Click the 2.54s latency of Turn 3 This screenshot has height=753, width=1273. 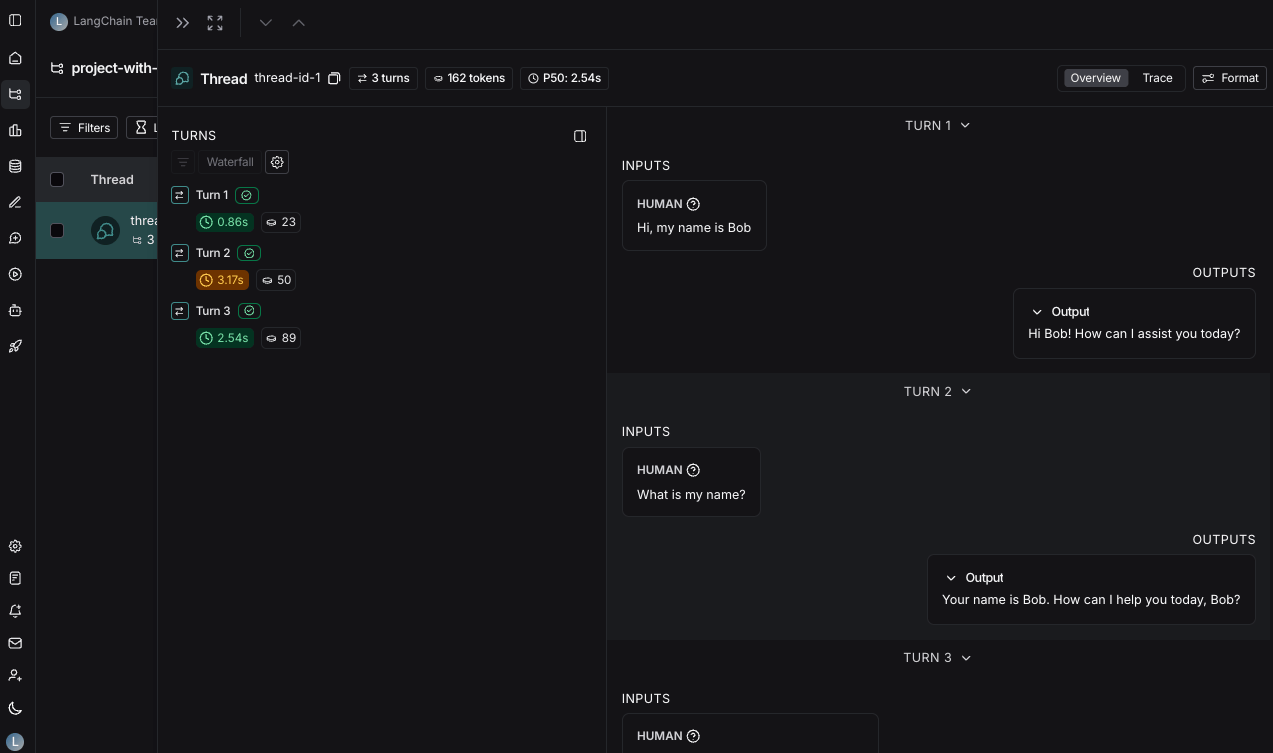click(x=225, y=338)
